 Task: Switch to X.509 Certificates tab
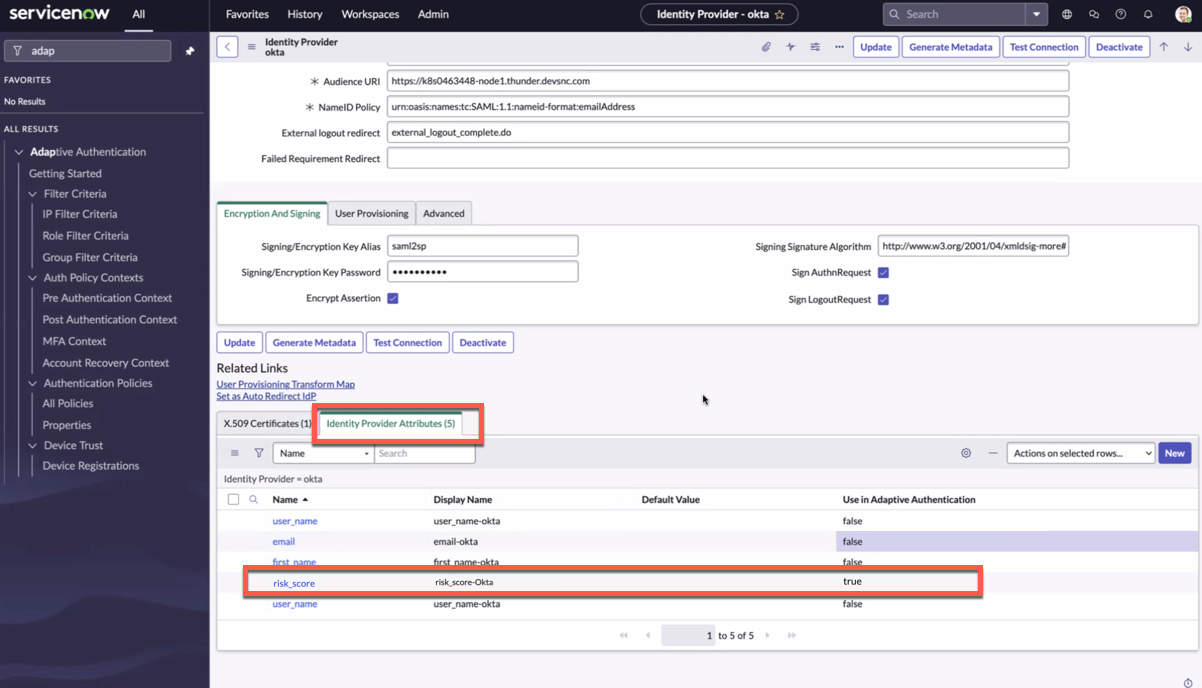[x=267, y=424]
